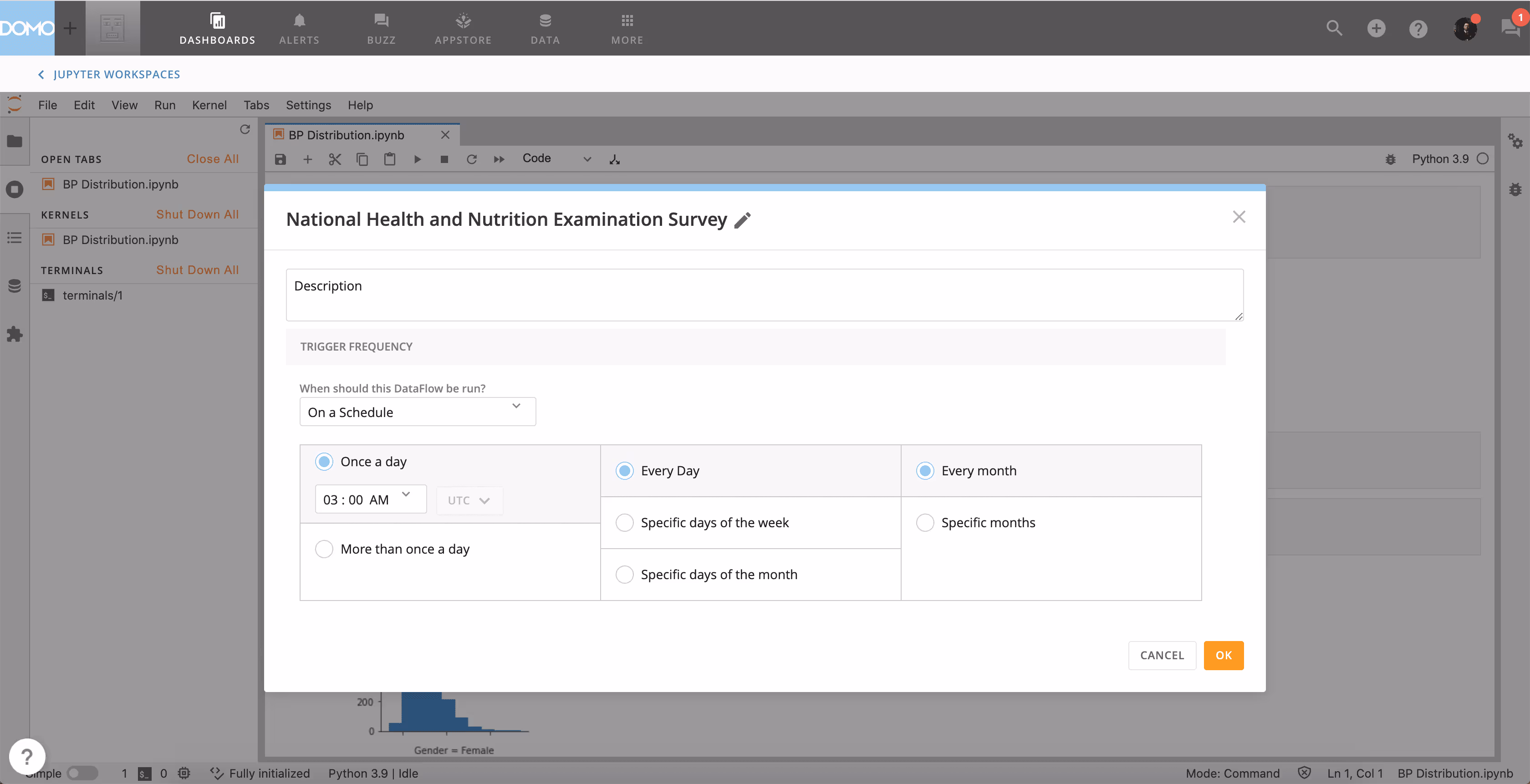Click the orange OK button

1223,655
